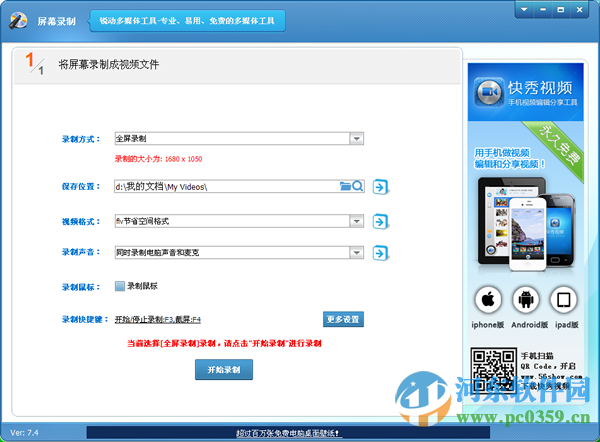
Task: Click arrow button next to recording sound
Action: pyautogui.click(x=380, y=253)
